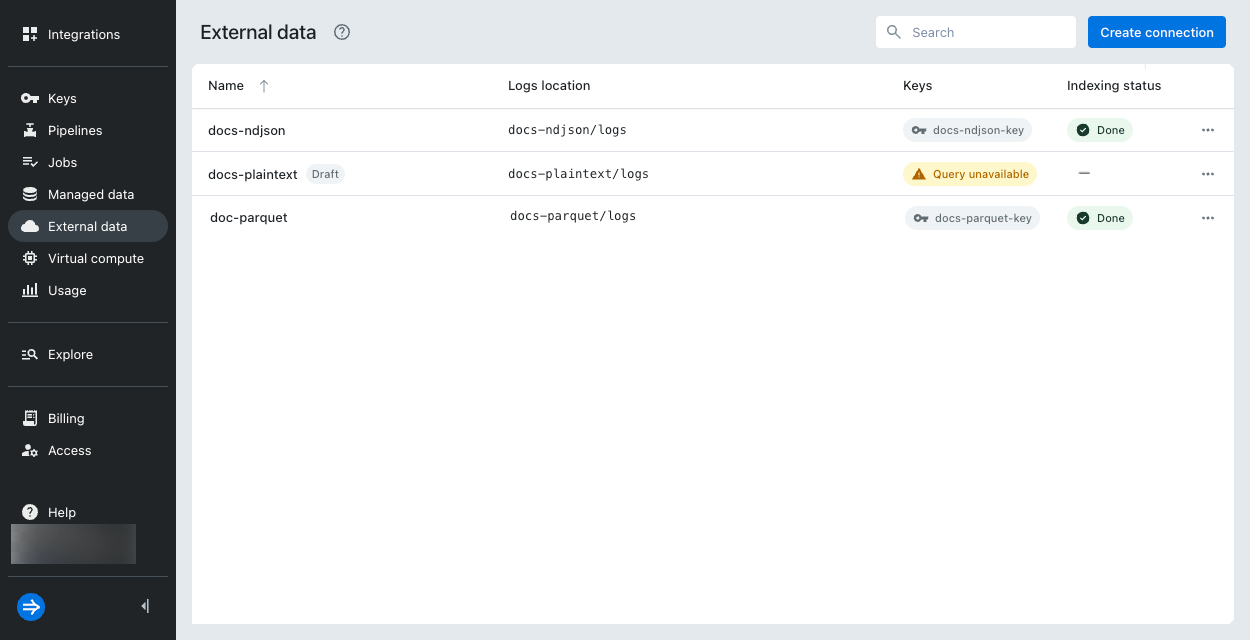This screenshot has width=1250, height=640.
Task: Open the docs-ndjson connection
Action: pos(246,130)
